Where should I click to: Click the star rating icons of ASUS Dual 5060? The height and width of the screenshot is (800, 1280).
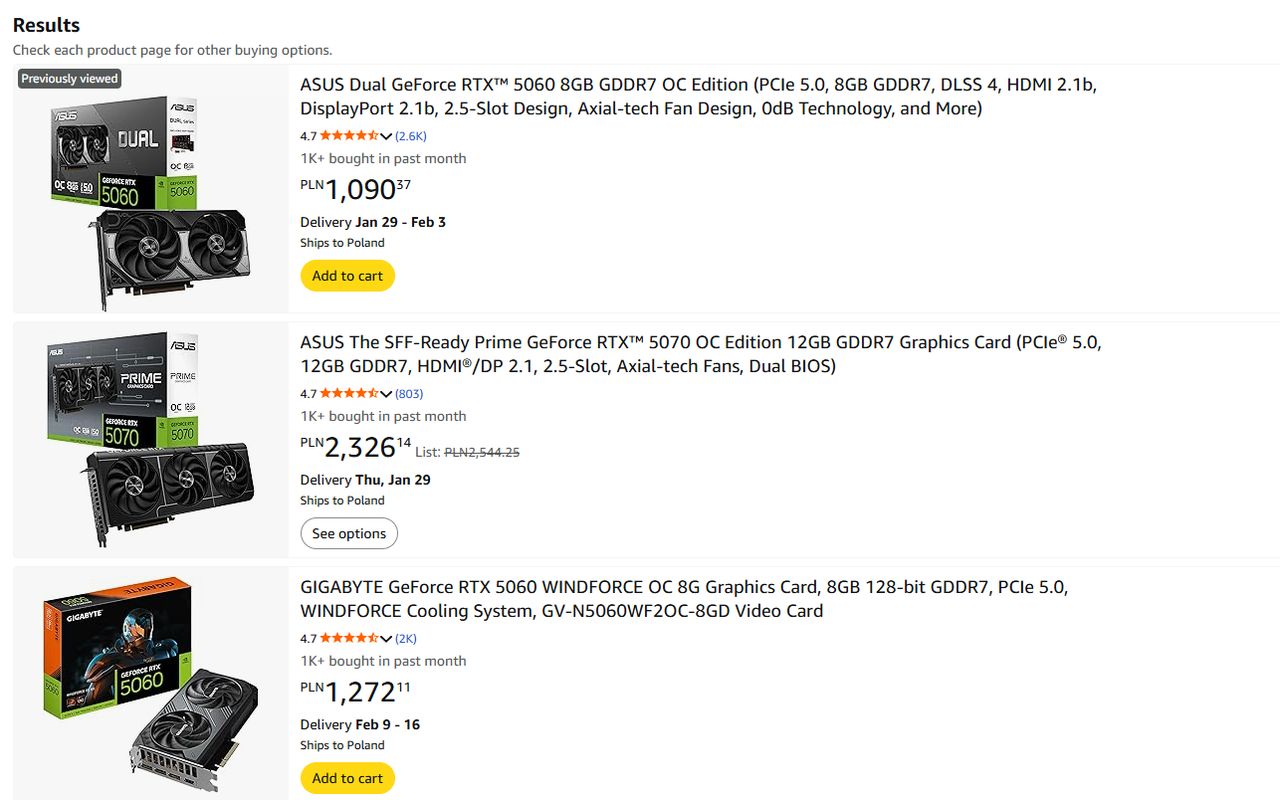(x=349, y=136)
